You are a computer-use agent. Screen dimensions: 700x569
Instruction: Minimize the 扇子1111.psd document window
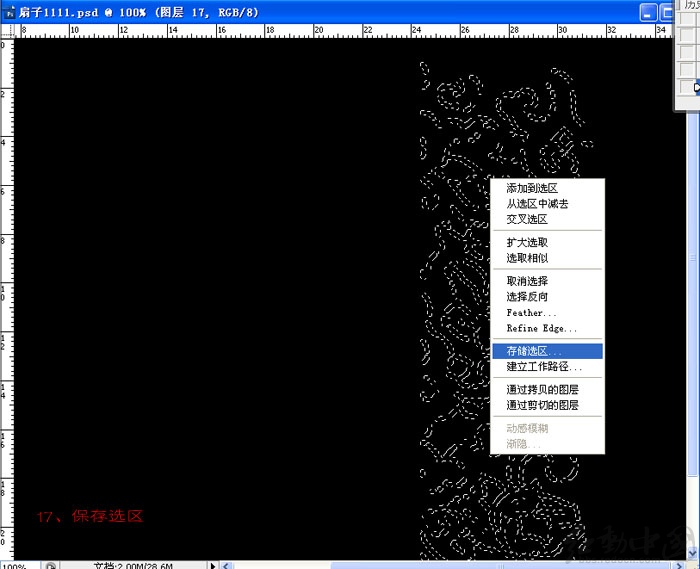648,13
